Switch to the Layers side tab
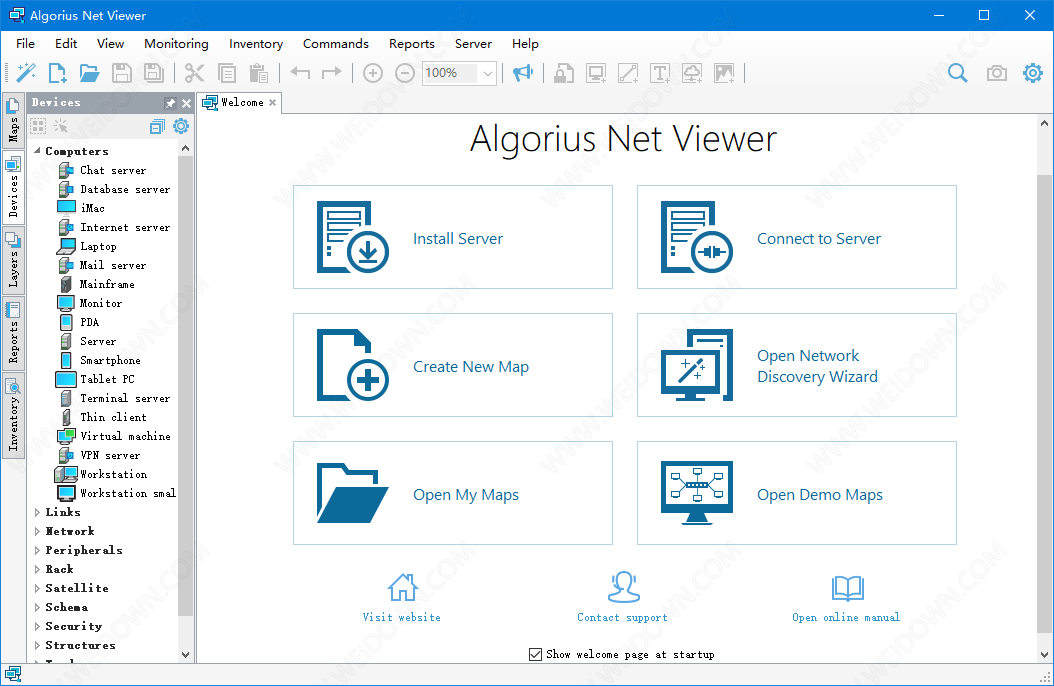The height and width of the screenshot is (686, 1054). pos(13,260)
